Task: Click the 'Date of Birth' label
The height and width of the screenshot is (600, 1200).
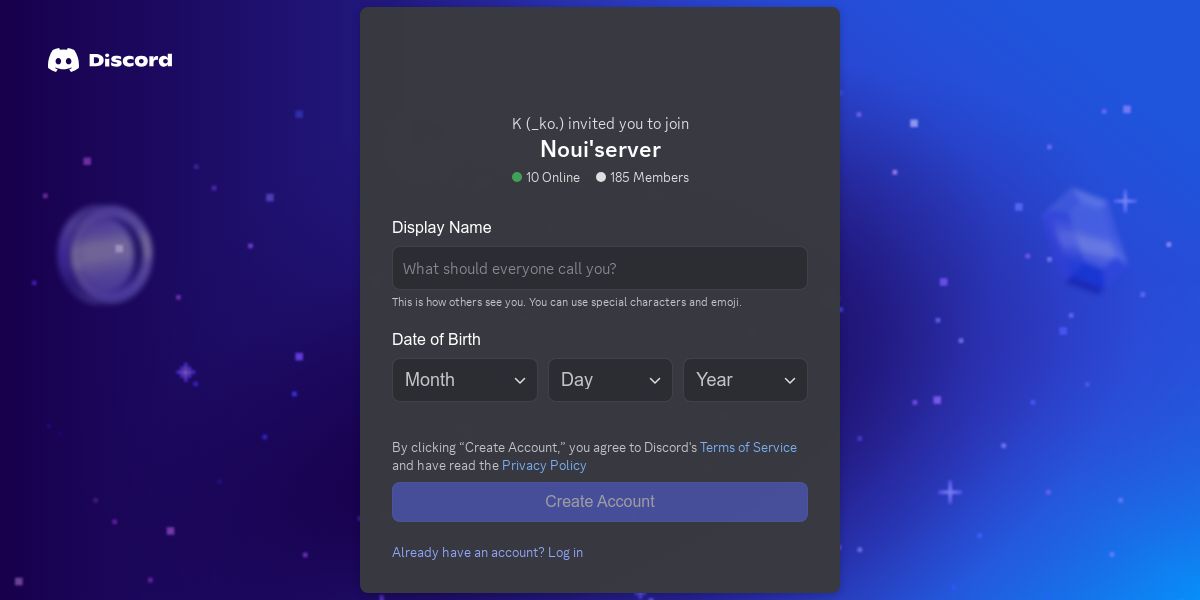Action: pos(436,339)
